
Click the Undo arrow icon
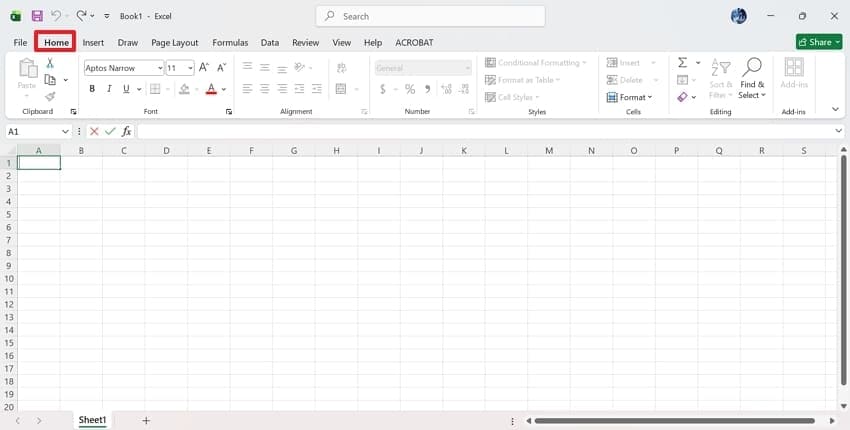pos(55,16)
